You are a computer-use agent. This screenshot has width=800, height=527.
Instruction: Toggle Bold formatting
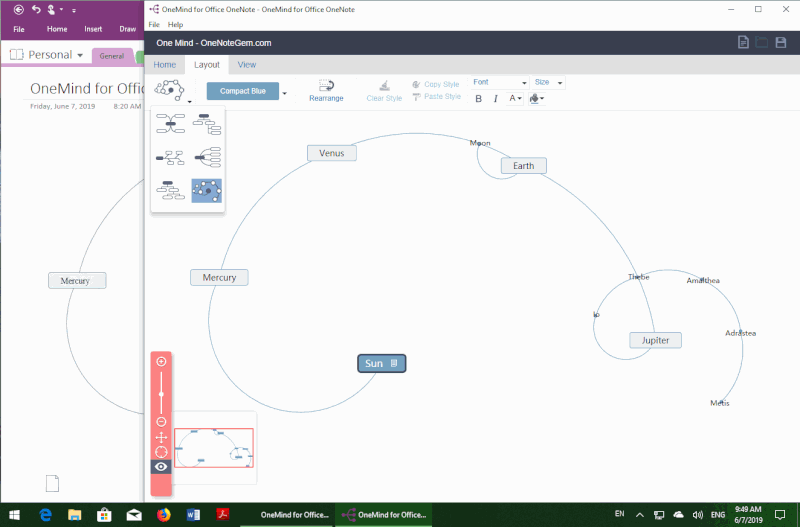click(479, 98)
